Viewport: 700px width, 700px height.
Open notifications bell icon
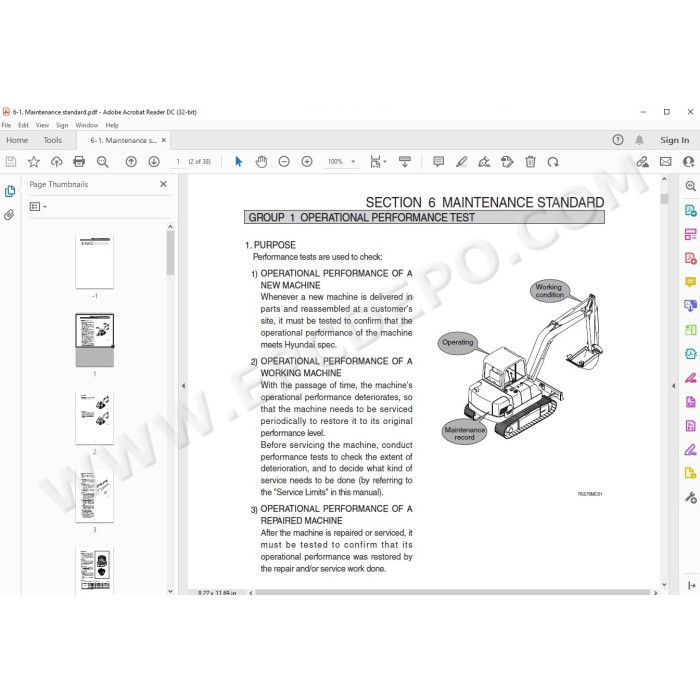pos(639,140)
